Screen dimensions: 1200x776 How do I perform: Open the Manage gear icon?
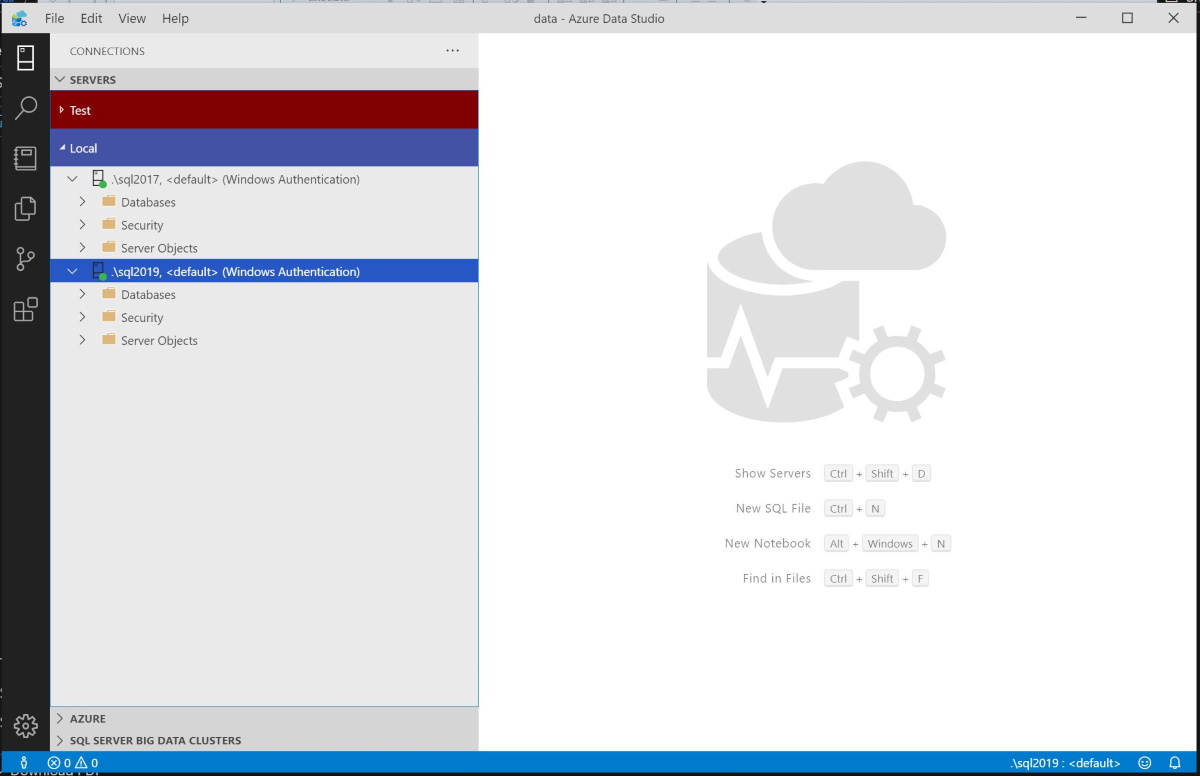[26, 726]
